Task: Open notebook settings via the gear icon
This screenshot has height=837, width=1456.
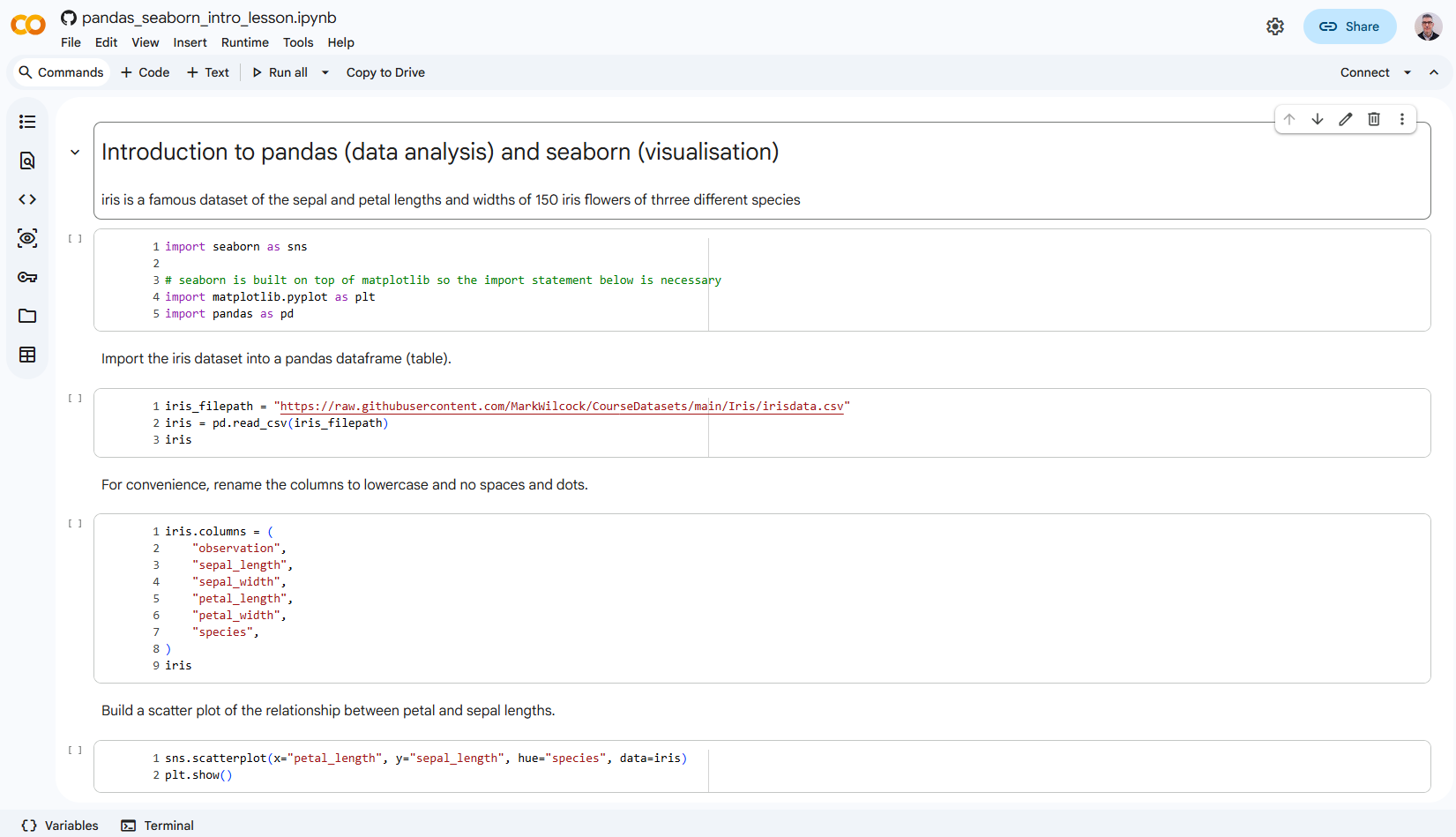Action: [x=1275, y=26]
